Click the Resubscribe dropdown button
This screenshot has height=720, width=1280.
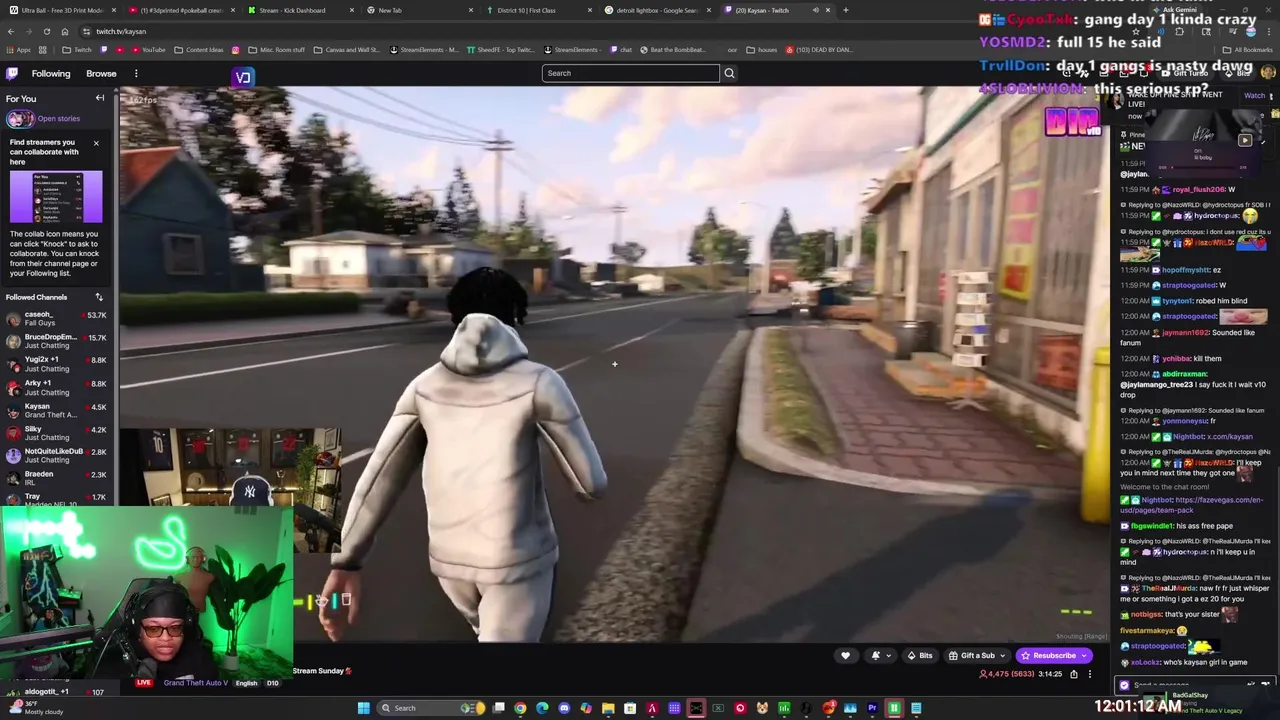point(1054,656)
